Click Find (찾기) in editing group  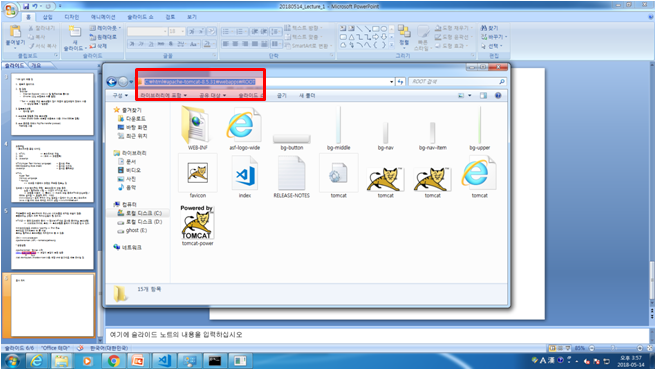point(489,28)
